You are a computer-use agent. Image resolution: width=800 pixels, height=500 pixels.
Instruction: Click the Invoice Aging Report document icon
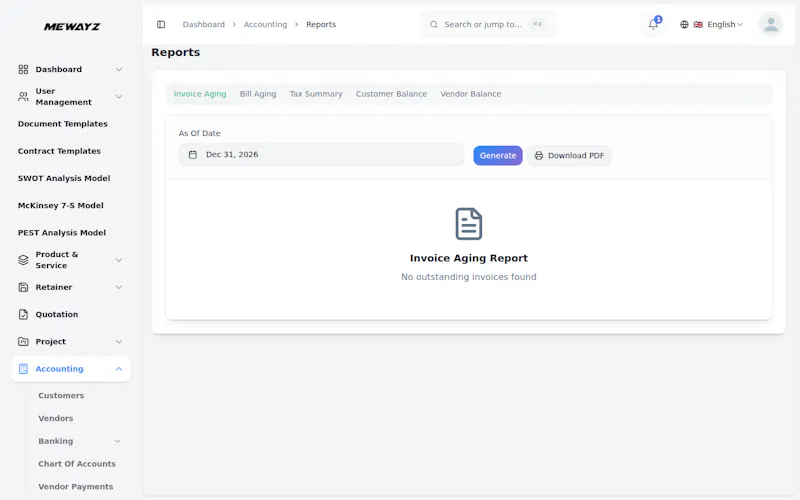coord(468,223)
